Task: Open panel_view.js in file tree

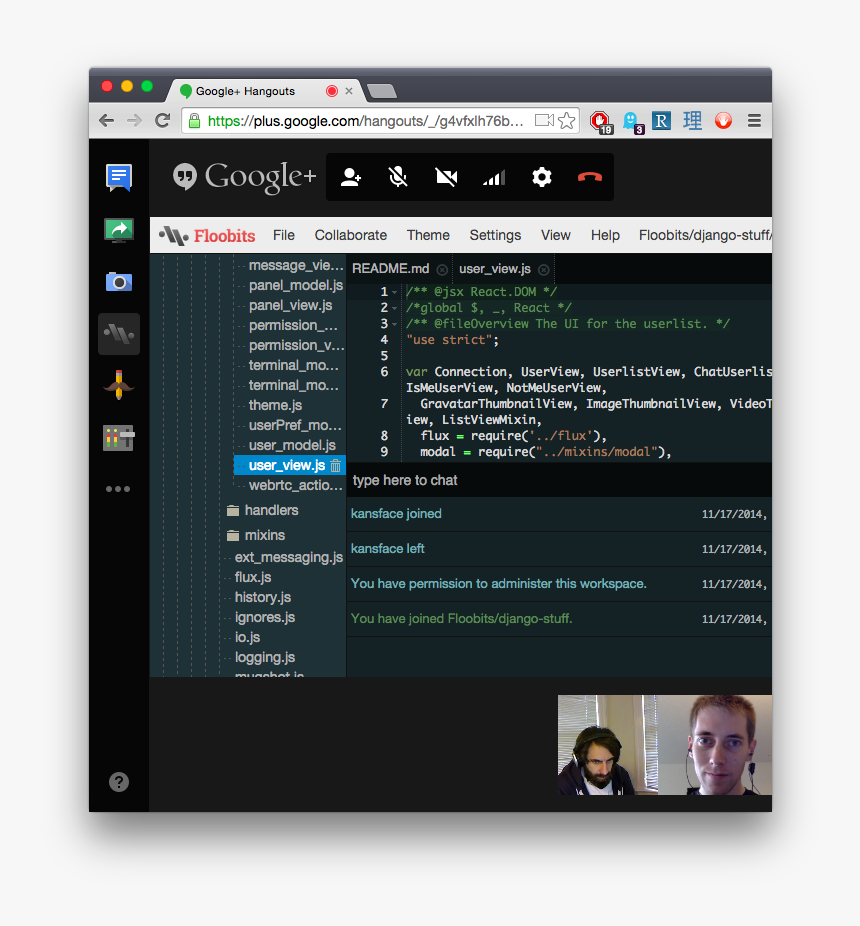Action: coord(291,305)
